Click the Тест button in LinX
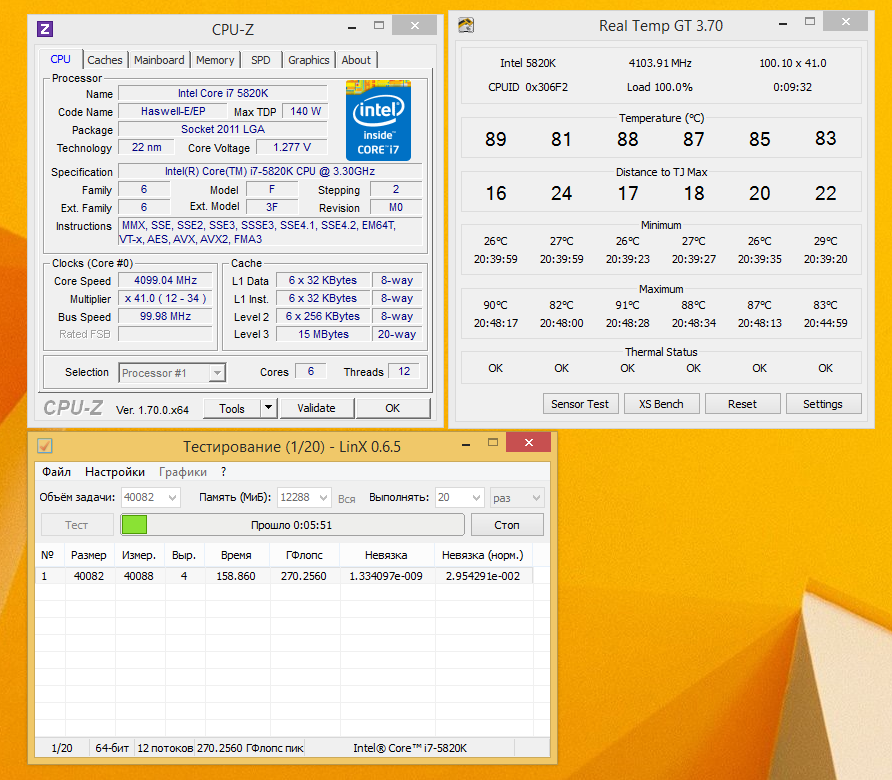892x780 pixels. pyautogui.click(x=77, y=525)
